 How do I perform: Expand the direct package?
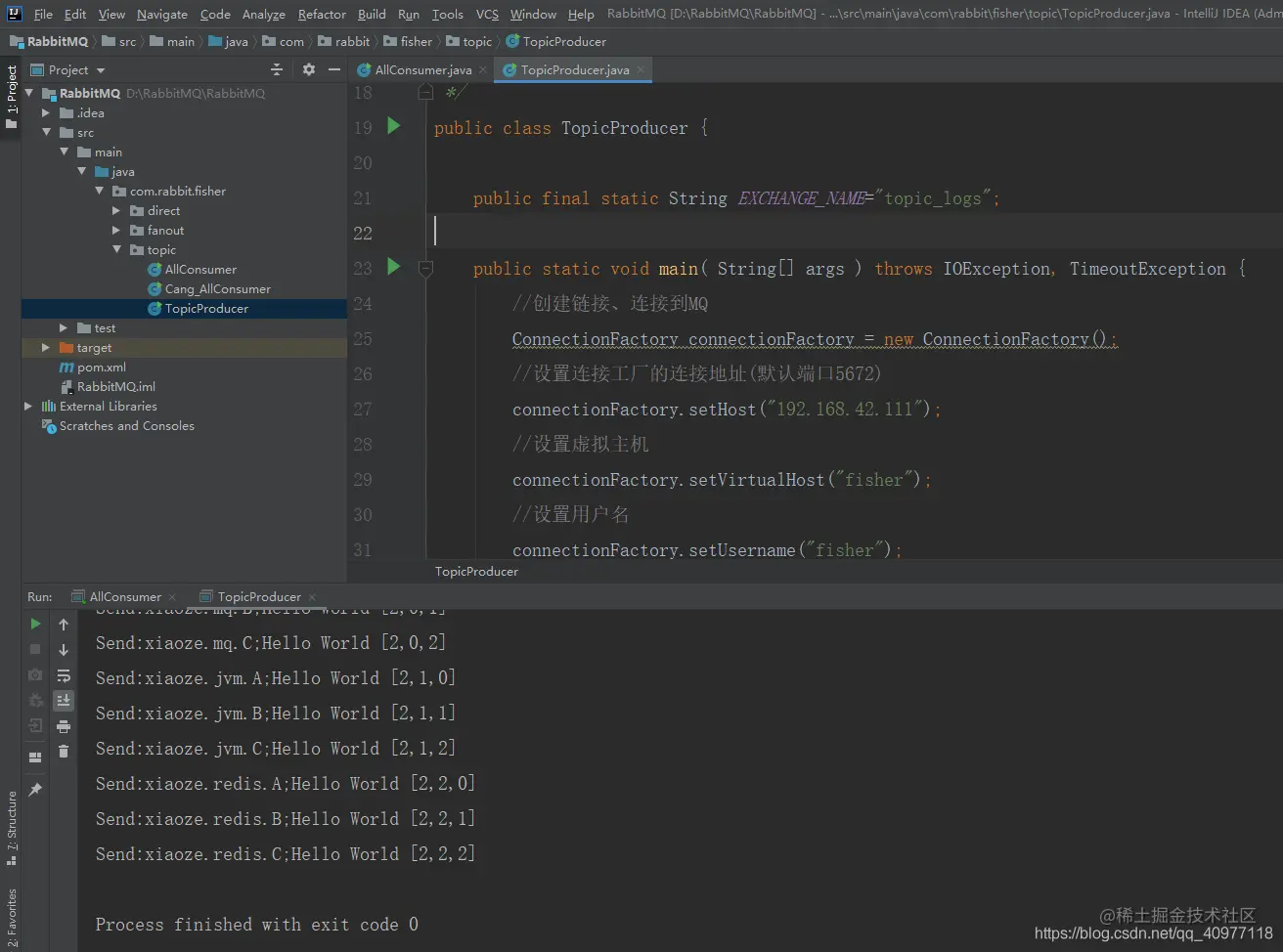pyautogui.click(x=116, y=210)
